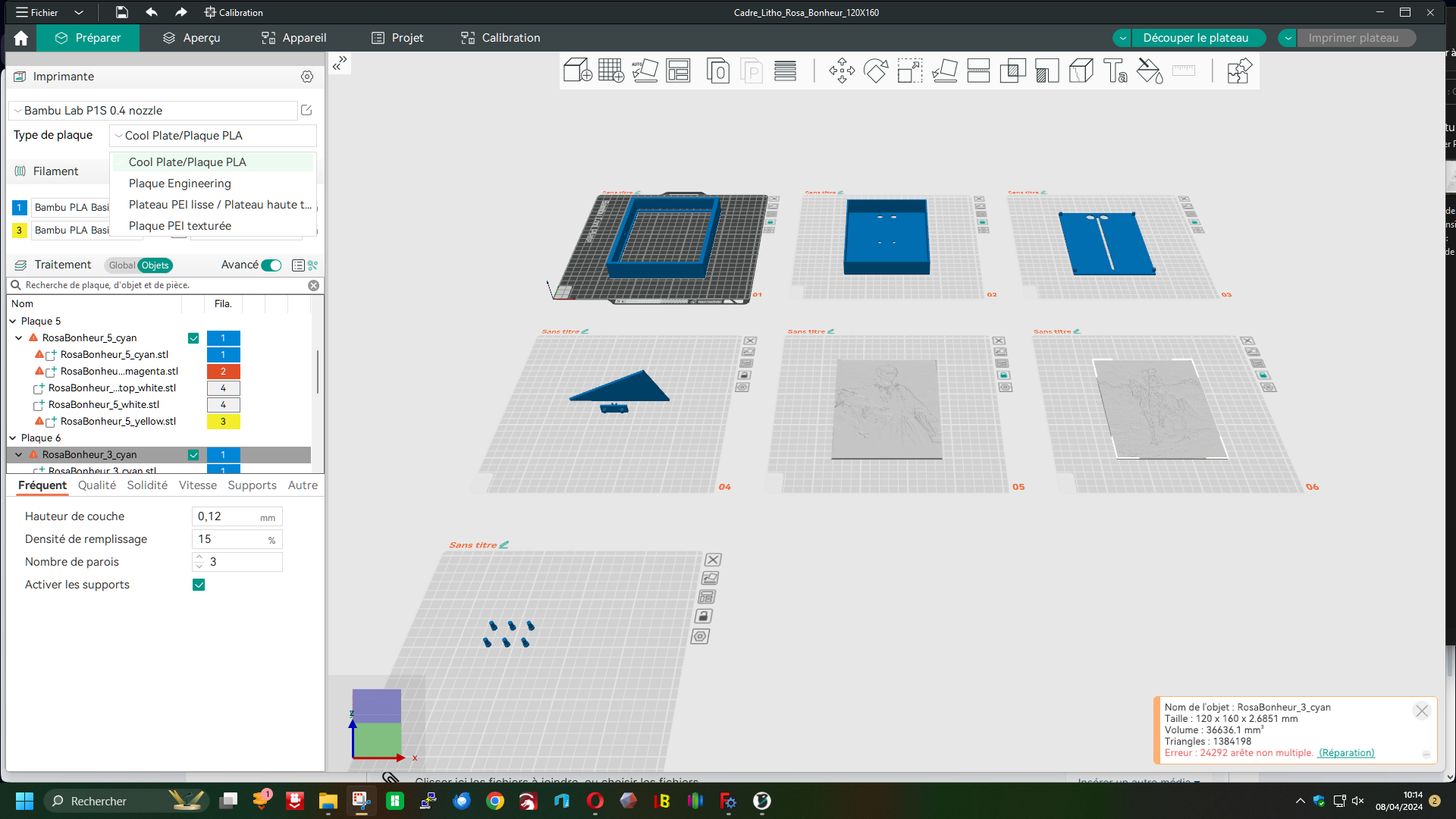
Task: Toggle the Avancé mode switch
Action: pos(271,265)
